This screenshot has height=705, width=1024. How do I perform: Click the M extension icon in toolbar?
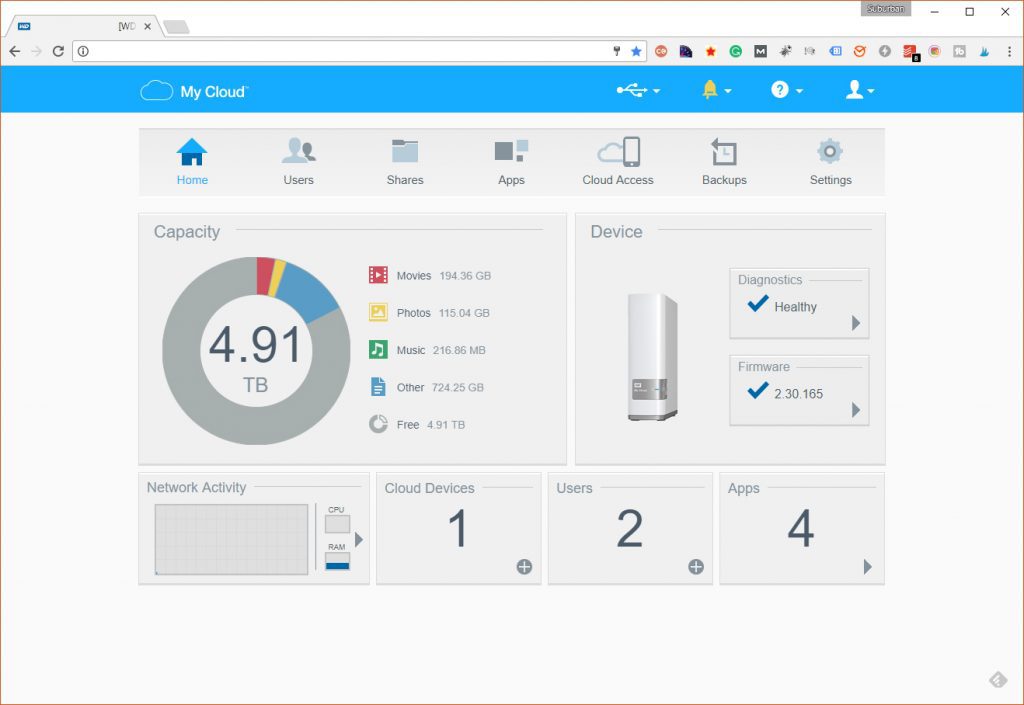coord(761,51)
